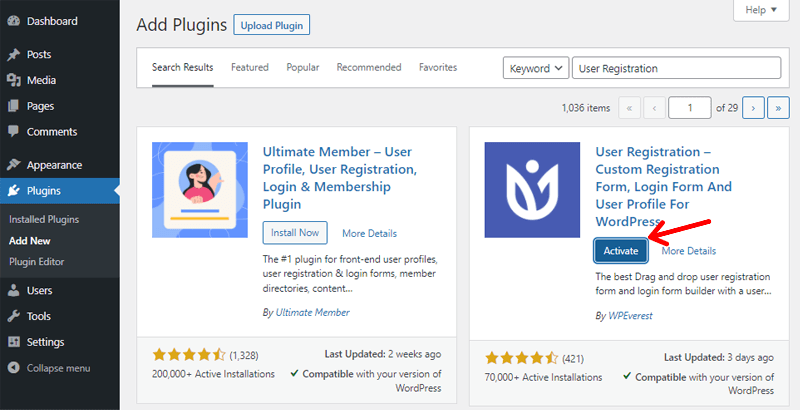Open the Ultimate Member author link
Image resolution: width=800 pixels, height=410 pixels.
tap(313, 312)
